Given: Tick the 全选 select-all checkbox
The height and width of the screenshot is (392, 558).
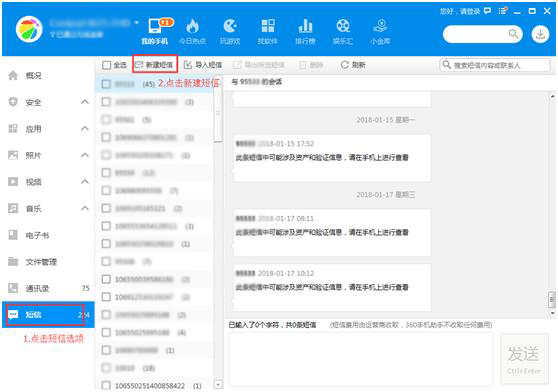Looking at the screenshot, I should [106, 65].
